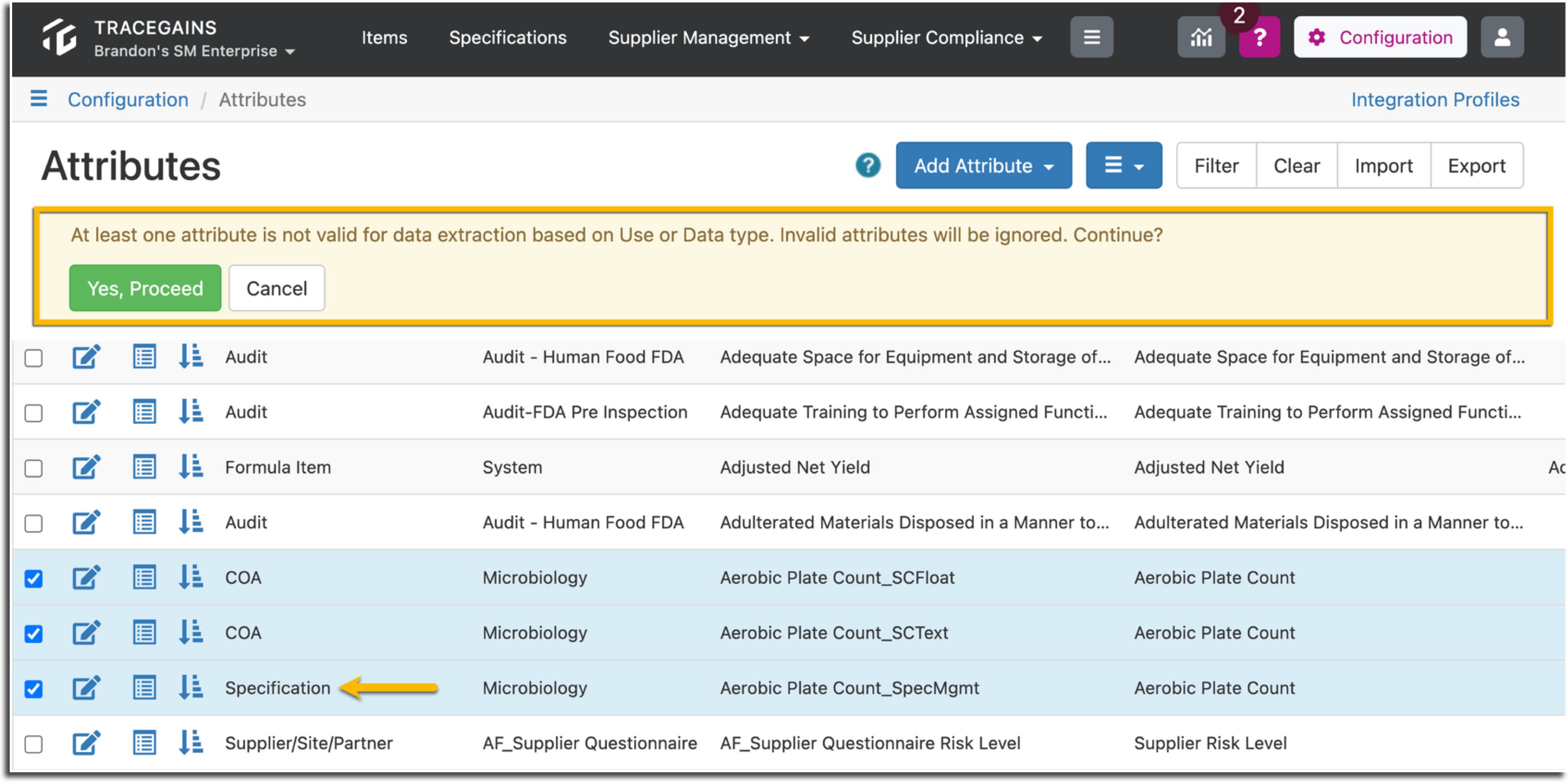Cancel the data extraction warning

pyautogui.click(x=276, y=288)
